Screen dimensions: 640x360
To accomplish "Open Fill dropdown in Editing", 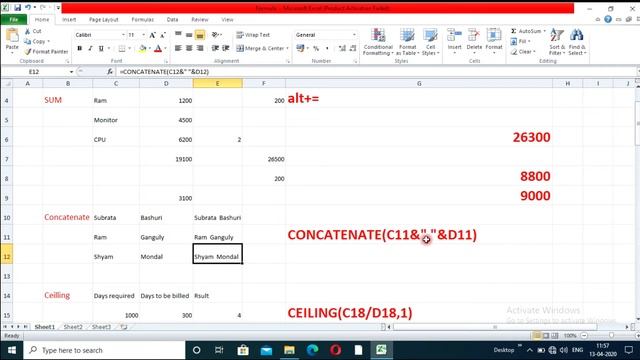I will point(520,41).
